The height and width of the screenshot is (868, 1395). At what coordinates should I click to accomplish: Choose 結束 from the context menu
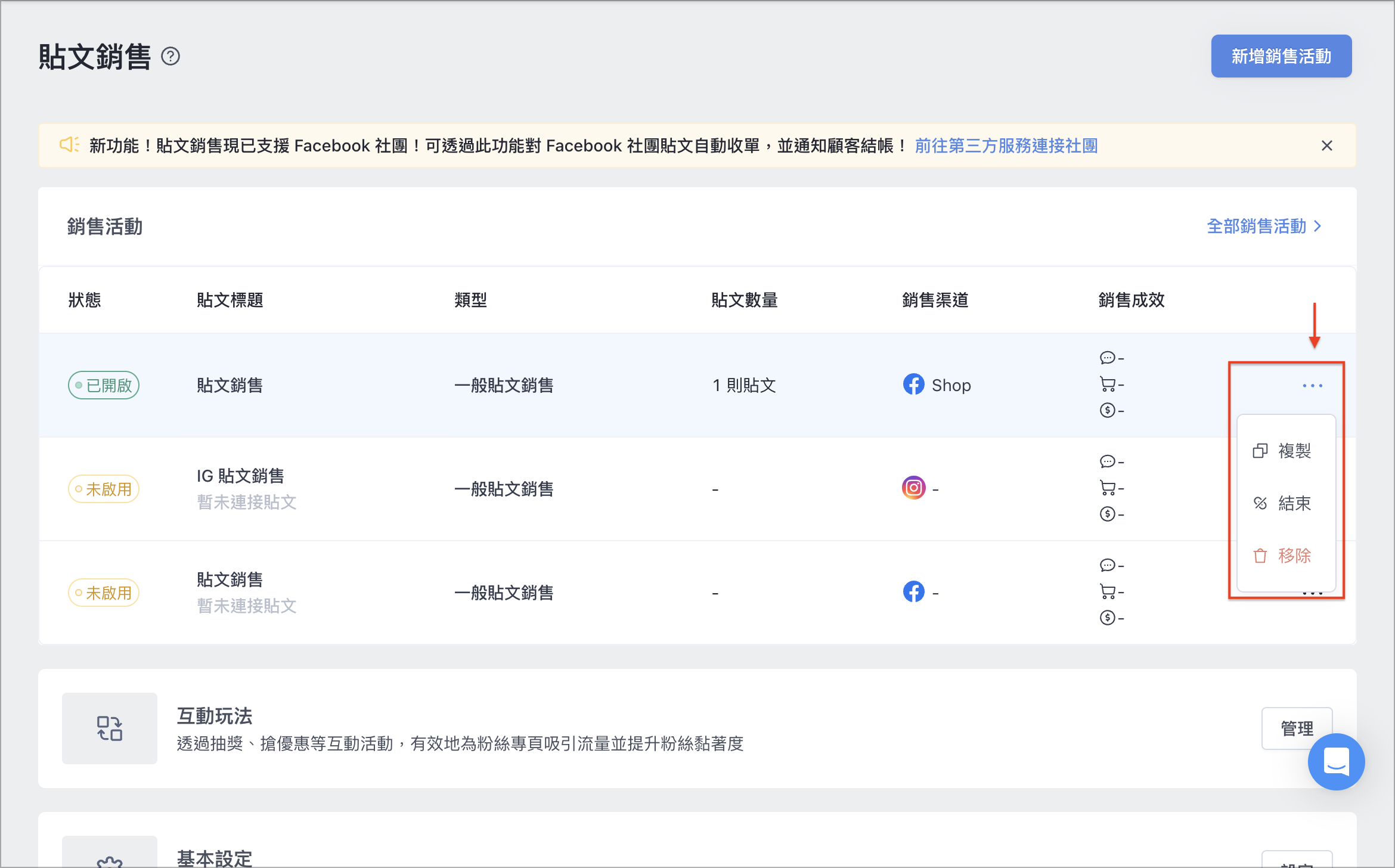pos(1286,503)
